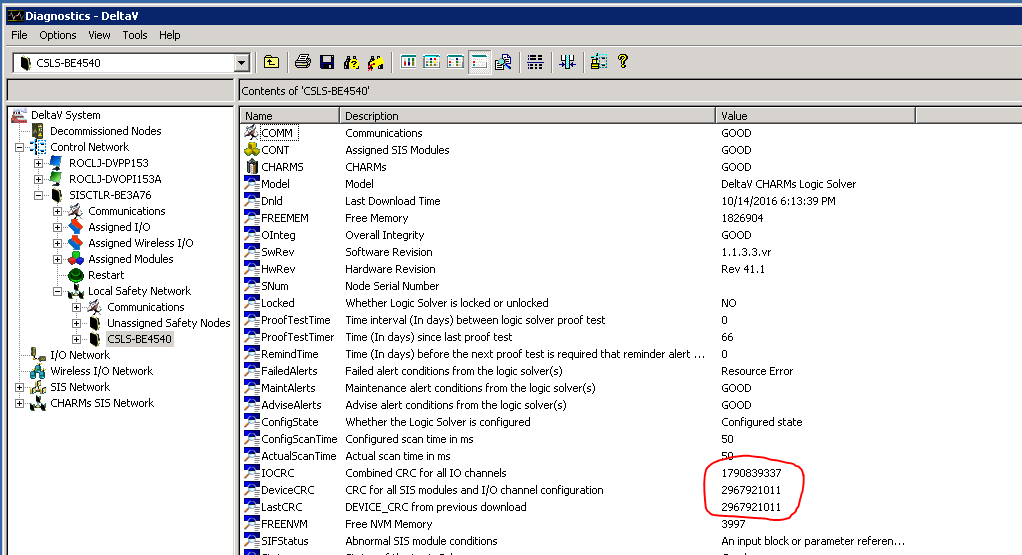Expand the ROCLJ-DVOPI153A node

(x=38, y=179)
